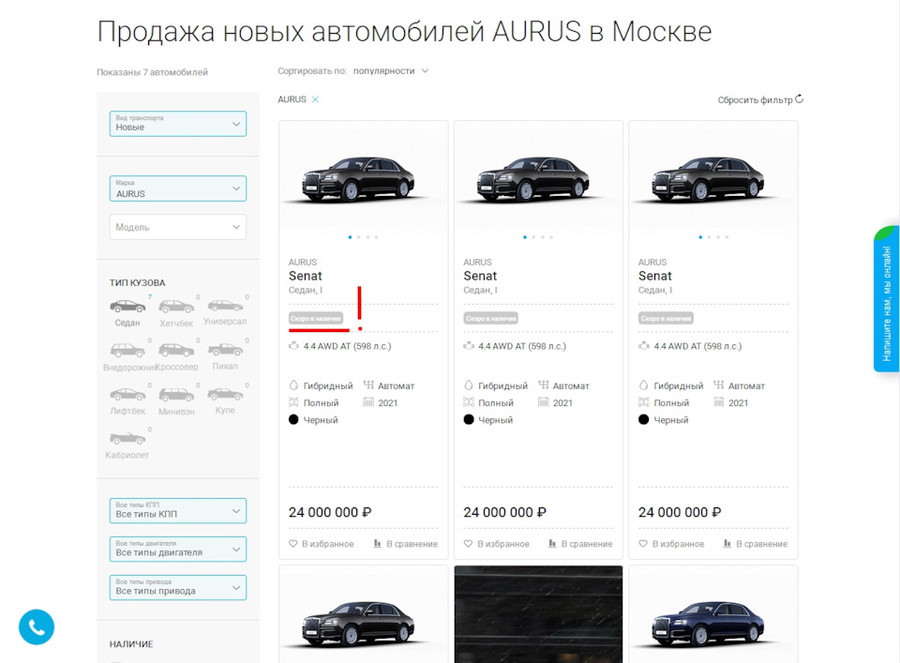
Task: Click the third car's black color swatch
Action: point(643,420)
